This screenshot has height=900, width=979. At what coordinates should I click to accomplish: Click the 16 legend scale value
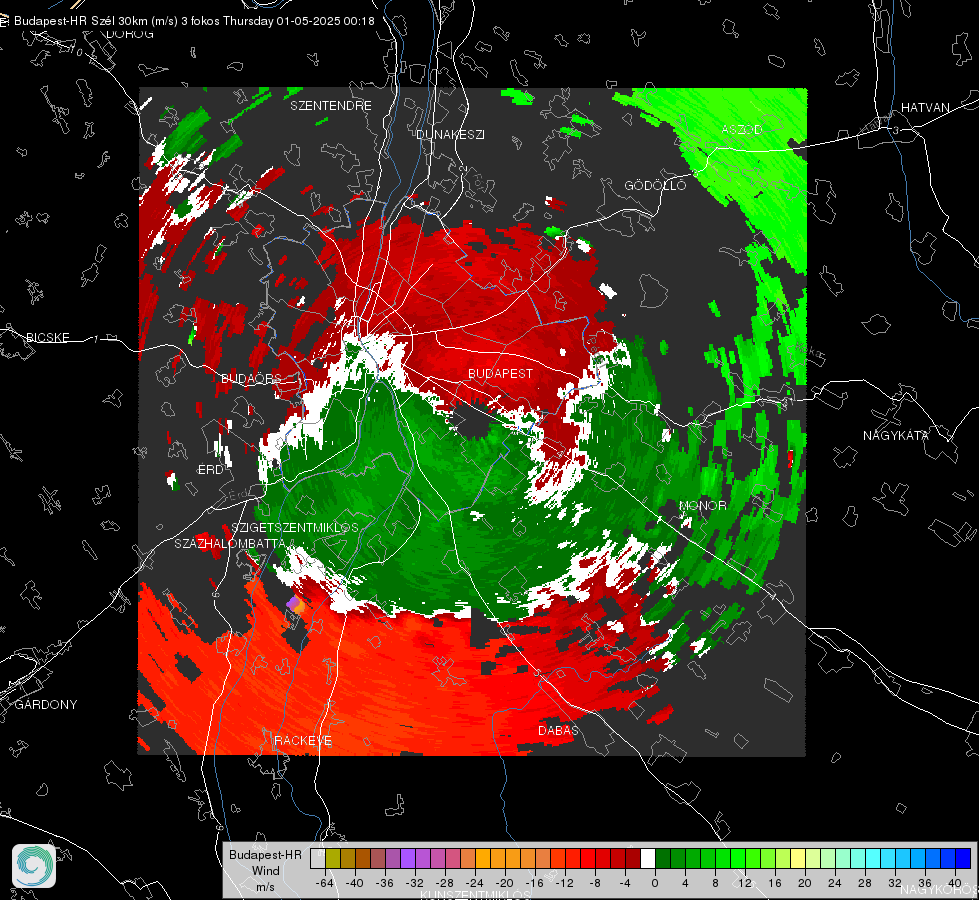[x=775, y=883]
